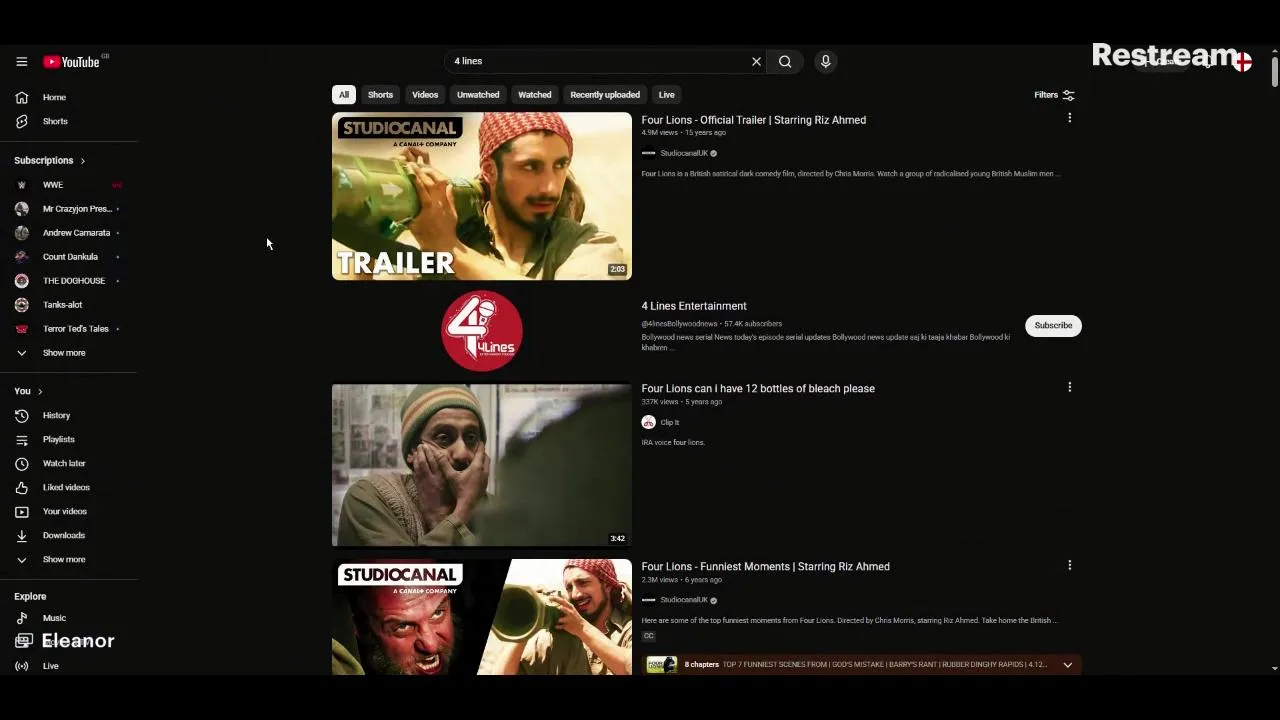The image size is (1280, 720).
Task: Click the 4 Lines Entertainment channel logo
Action: (x=482, y=331)
